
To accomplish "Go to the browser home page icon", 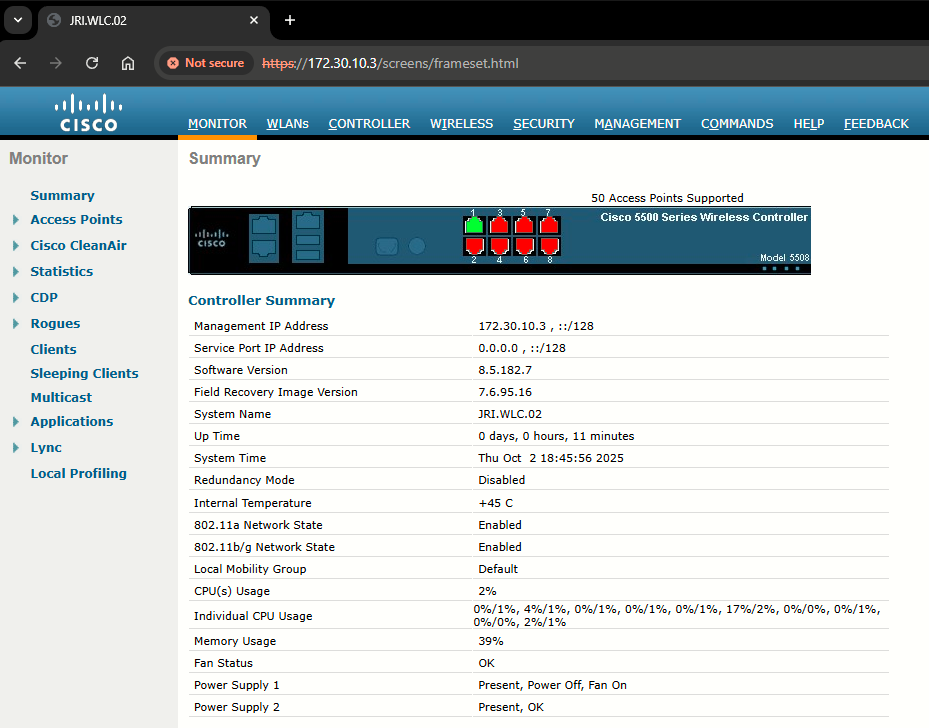I will [x=128, y=63].
